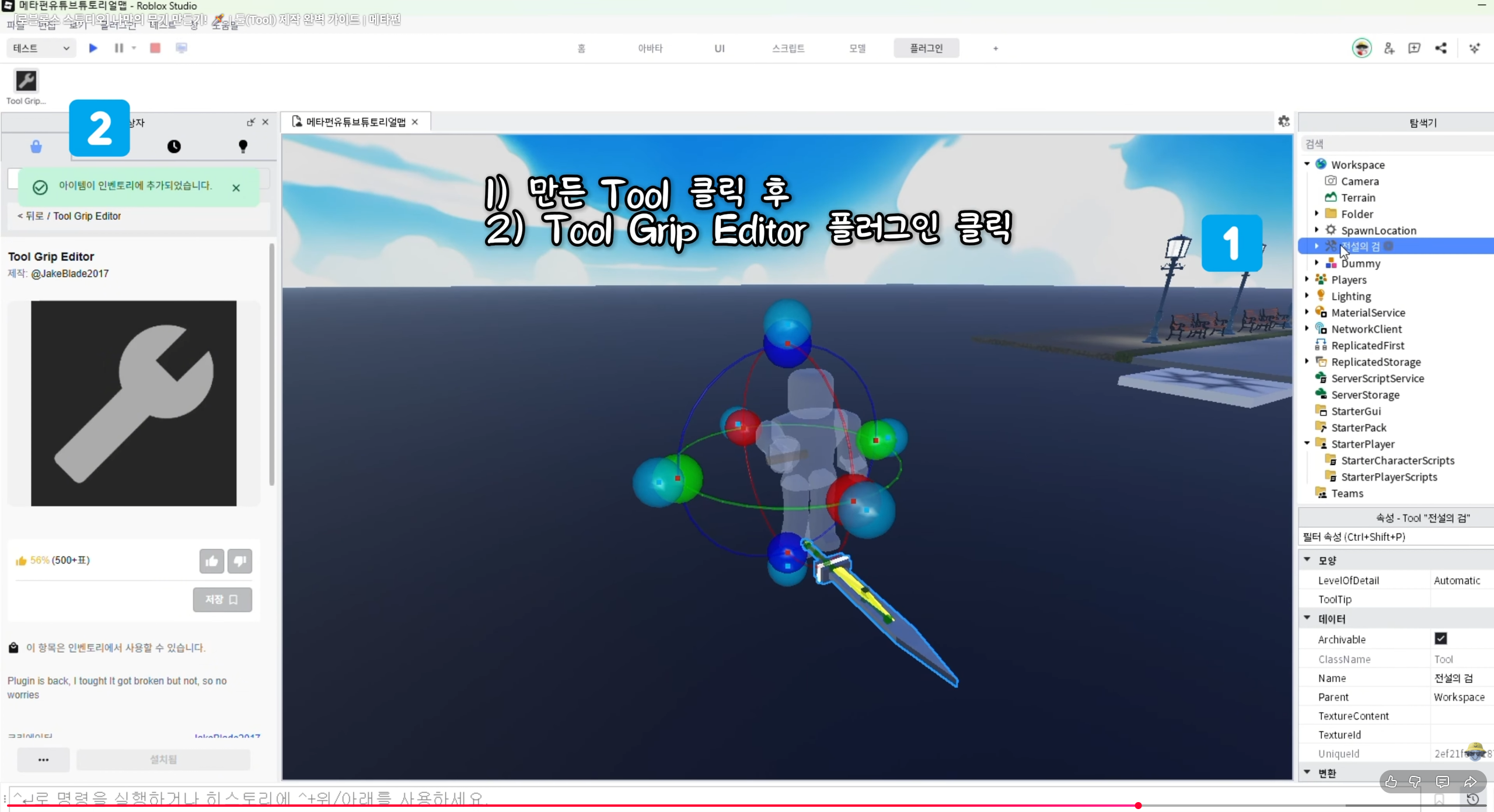Open the toolbox recent clock icon

click(174, 146)
